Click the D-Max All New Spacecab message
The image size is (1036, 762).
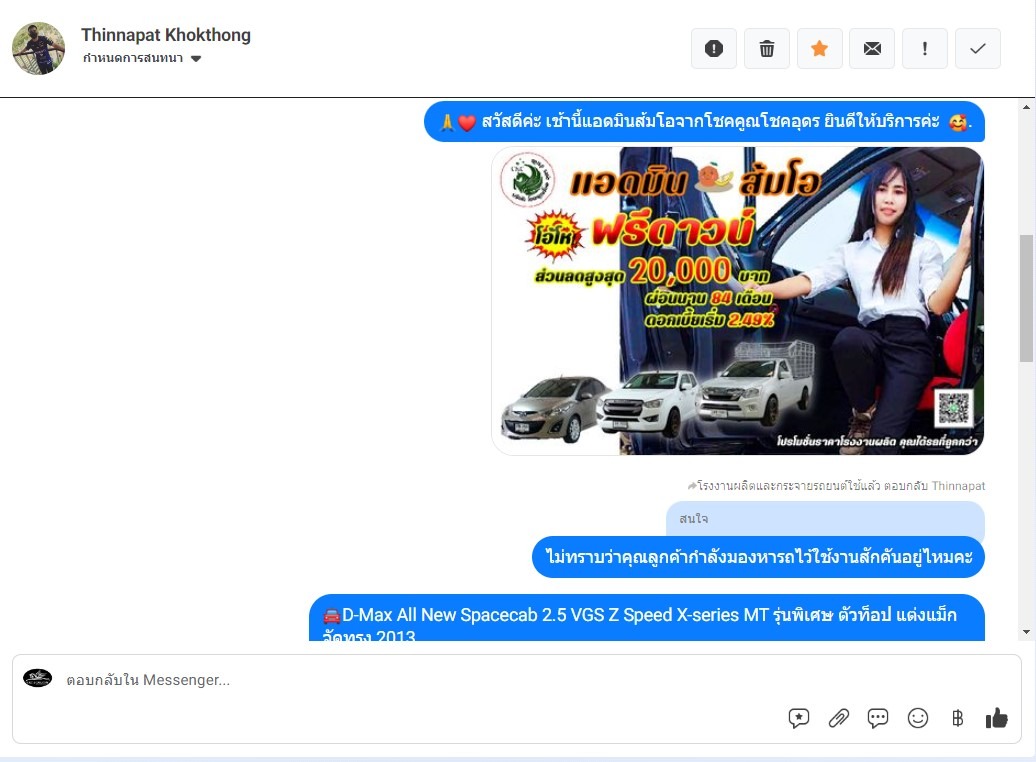(647, 618)
